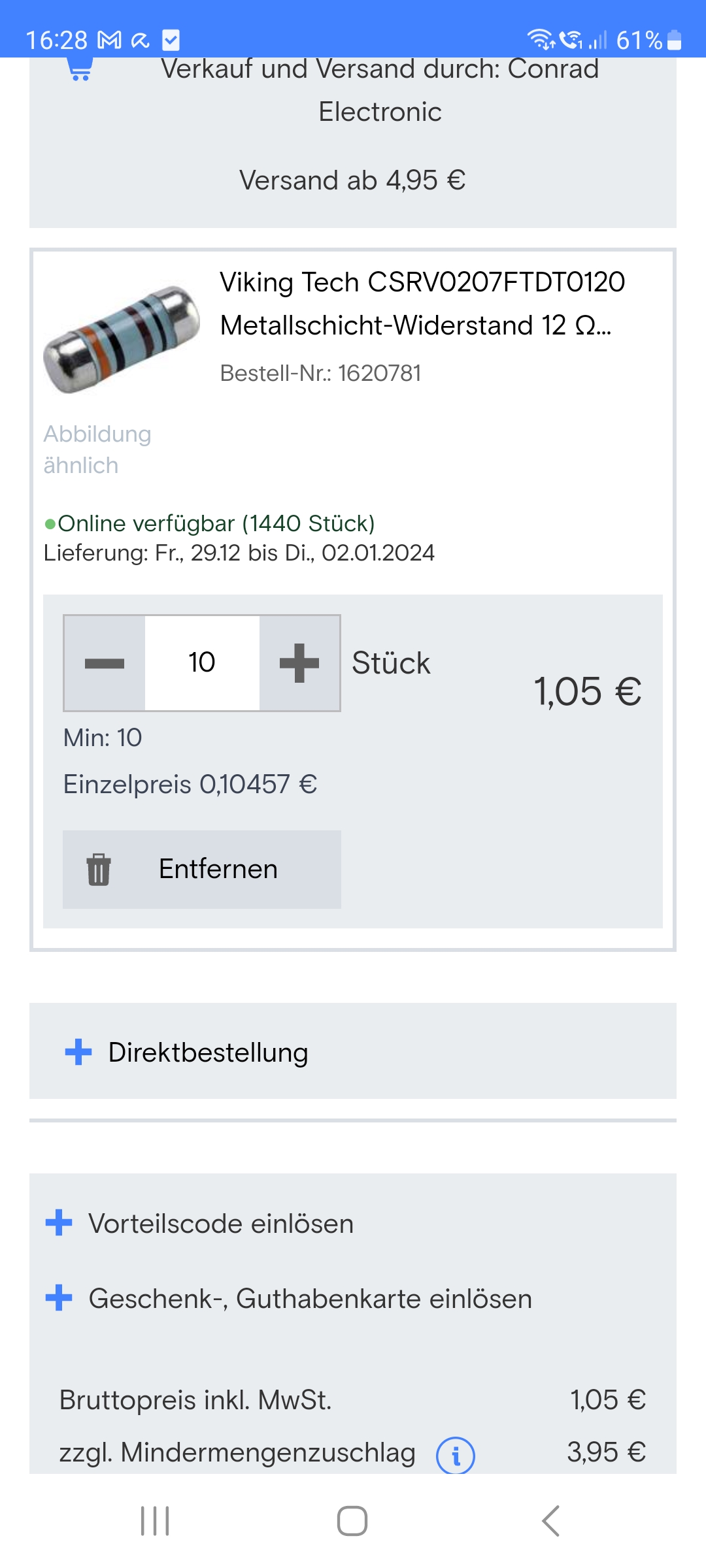Select the quantity field showing 10
This screenshot has height=1568, width=706.
[202, 663]
